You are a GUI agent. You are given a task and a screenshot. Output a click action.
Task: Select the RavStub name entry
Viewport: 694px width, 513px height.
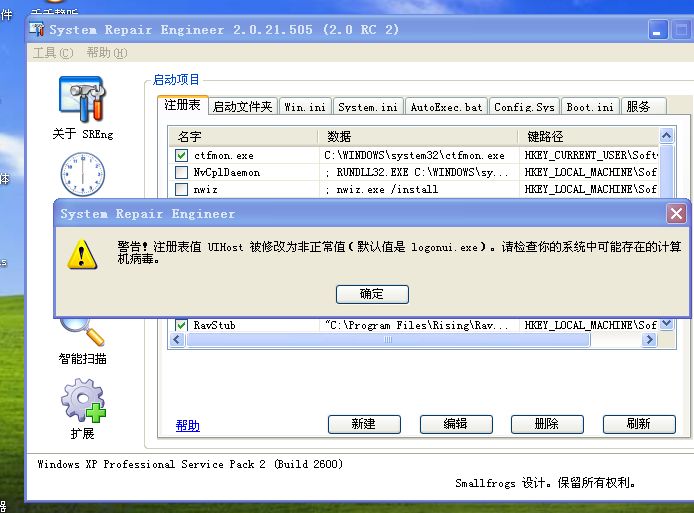(x=214, y=325)
